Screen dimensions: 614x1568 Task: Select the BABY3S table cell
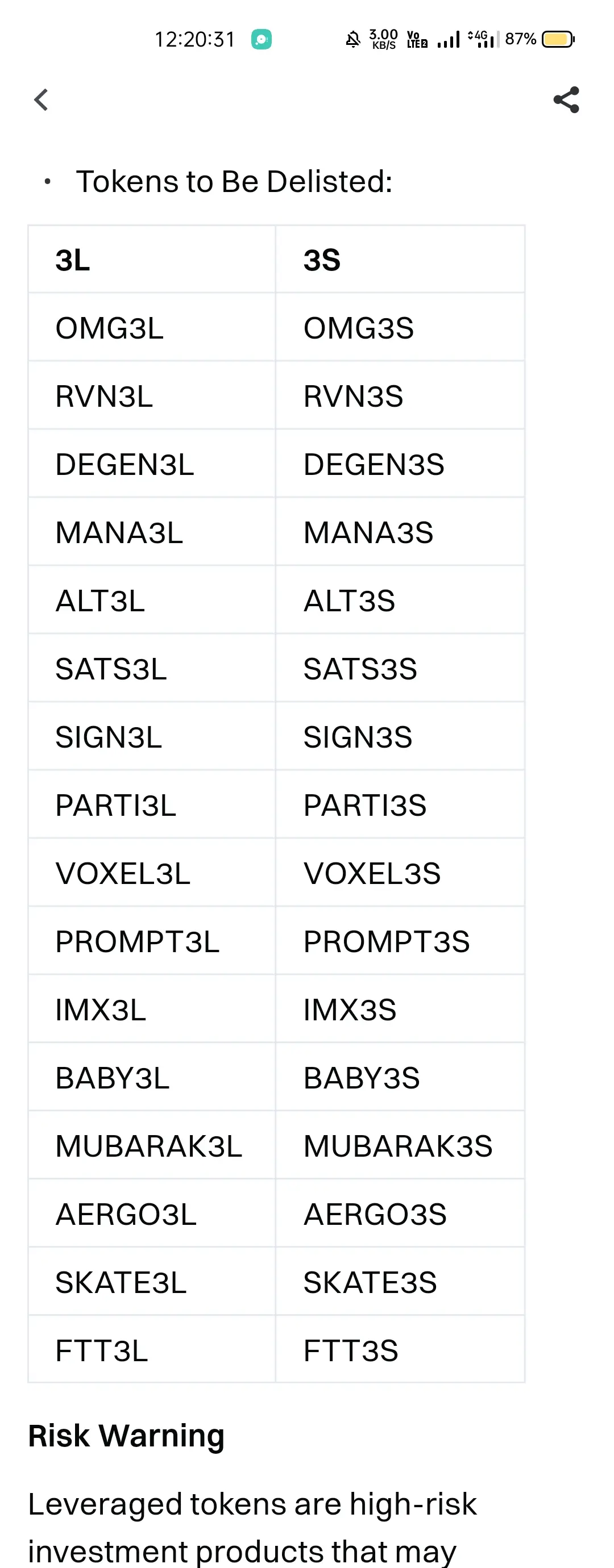(x=400, y=1077)
